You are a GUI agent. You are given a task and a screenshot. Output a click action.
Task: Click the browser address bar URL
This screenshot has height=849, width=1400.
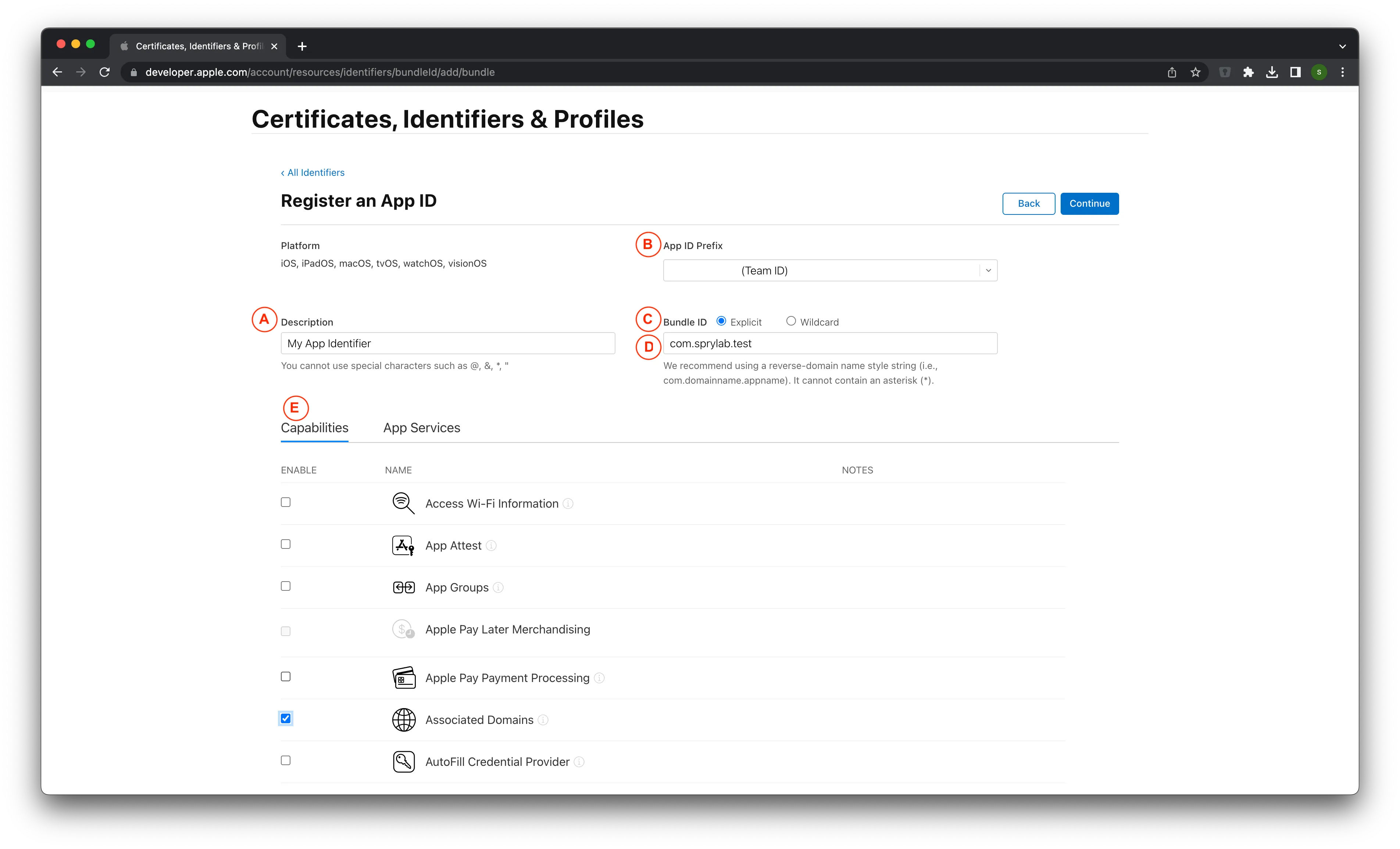tap(320, 72)
